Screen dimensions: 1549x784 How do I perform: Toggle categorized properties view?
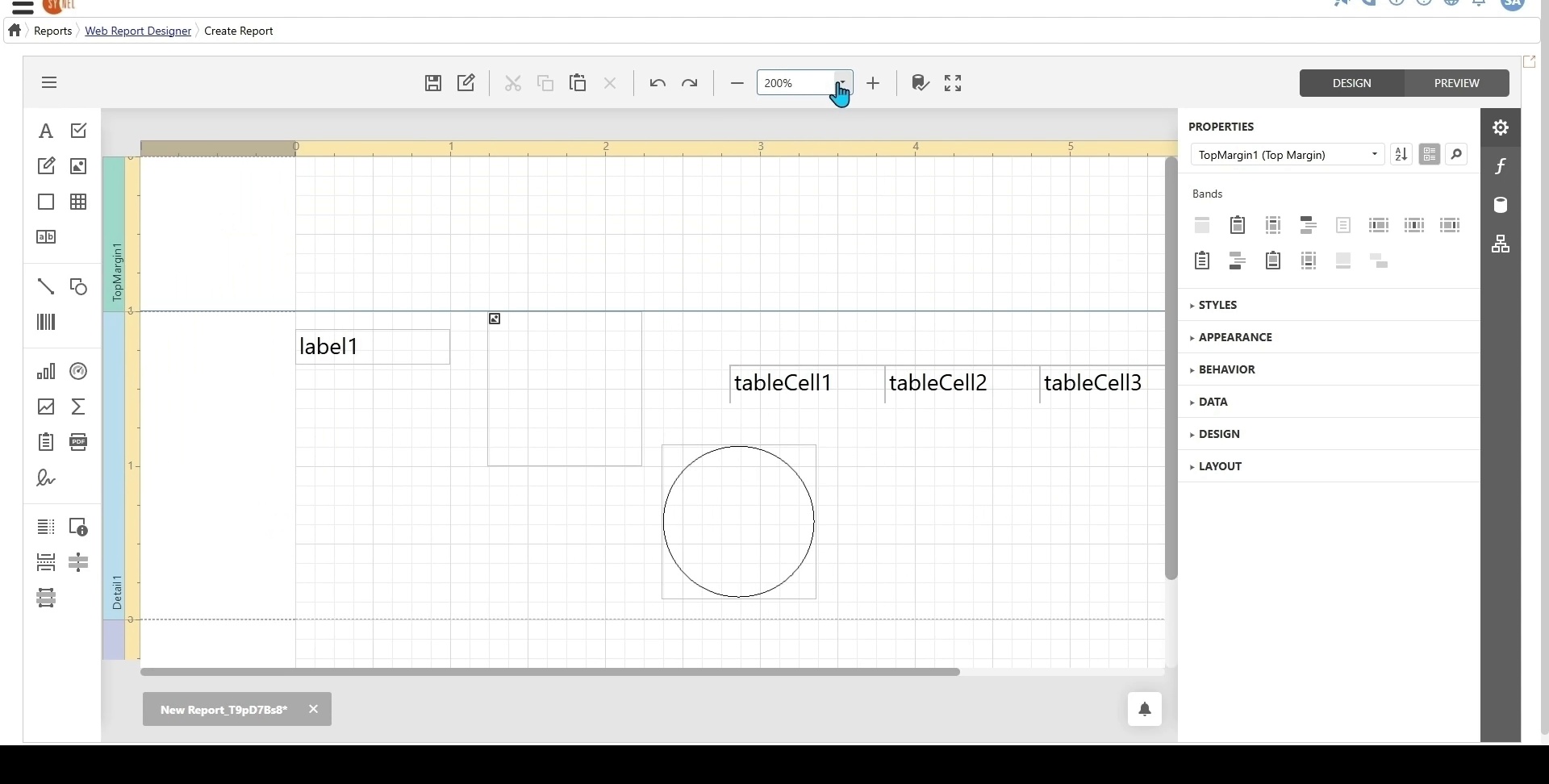(x=1430, y=155)
